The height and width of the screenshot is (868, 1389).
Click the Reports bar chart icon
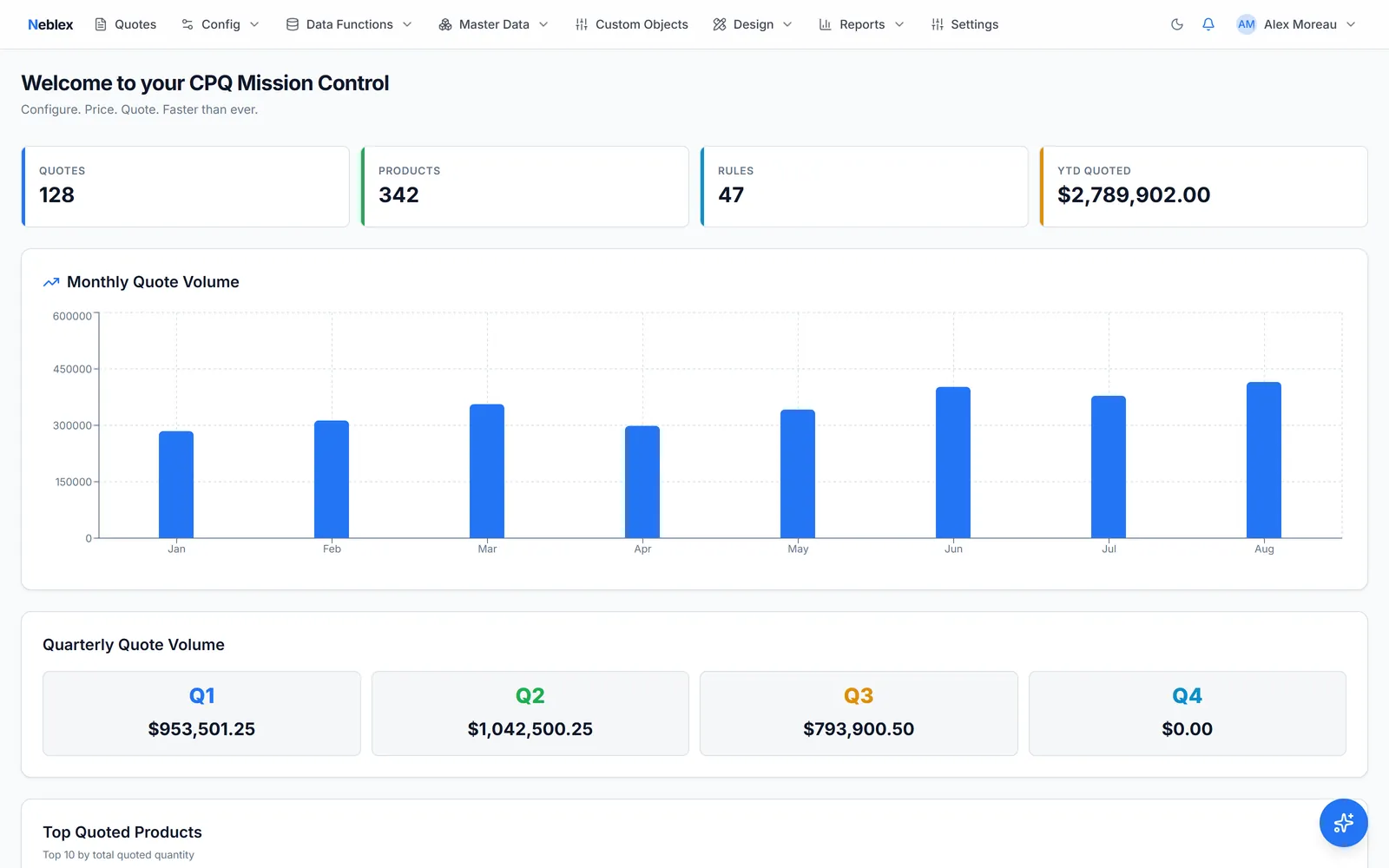point(826,24)
